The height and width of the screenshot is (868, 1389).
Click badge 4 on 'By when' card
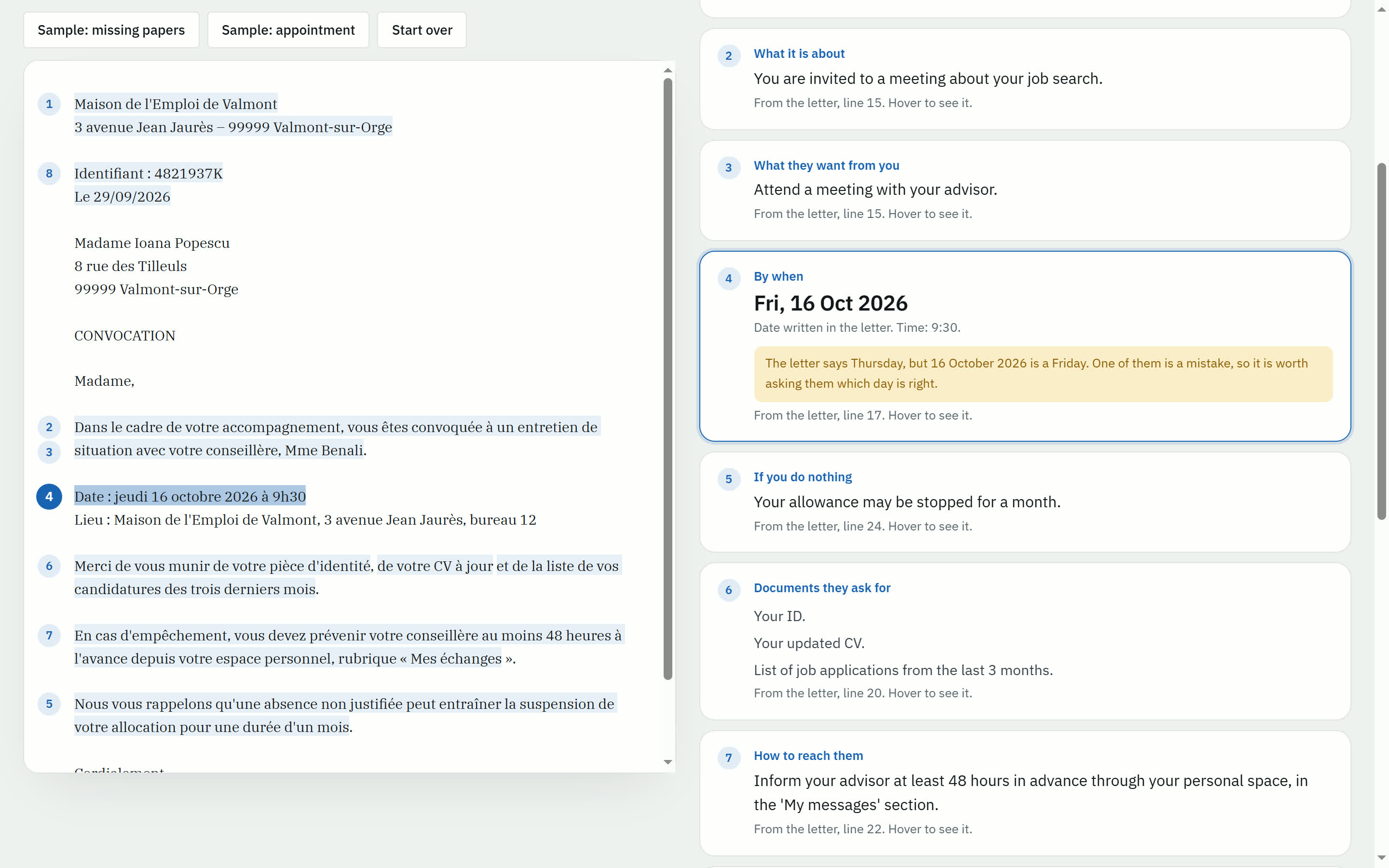[x=729, y=278]
